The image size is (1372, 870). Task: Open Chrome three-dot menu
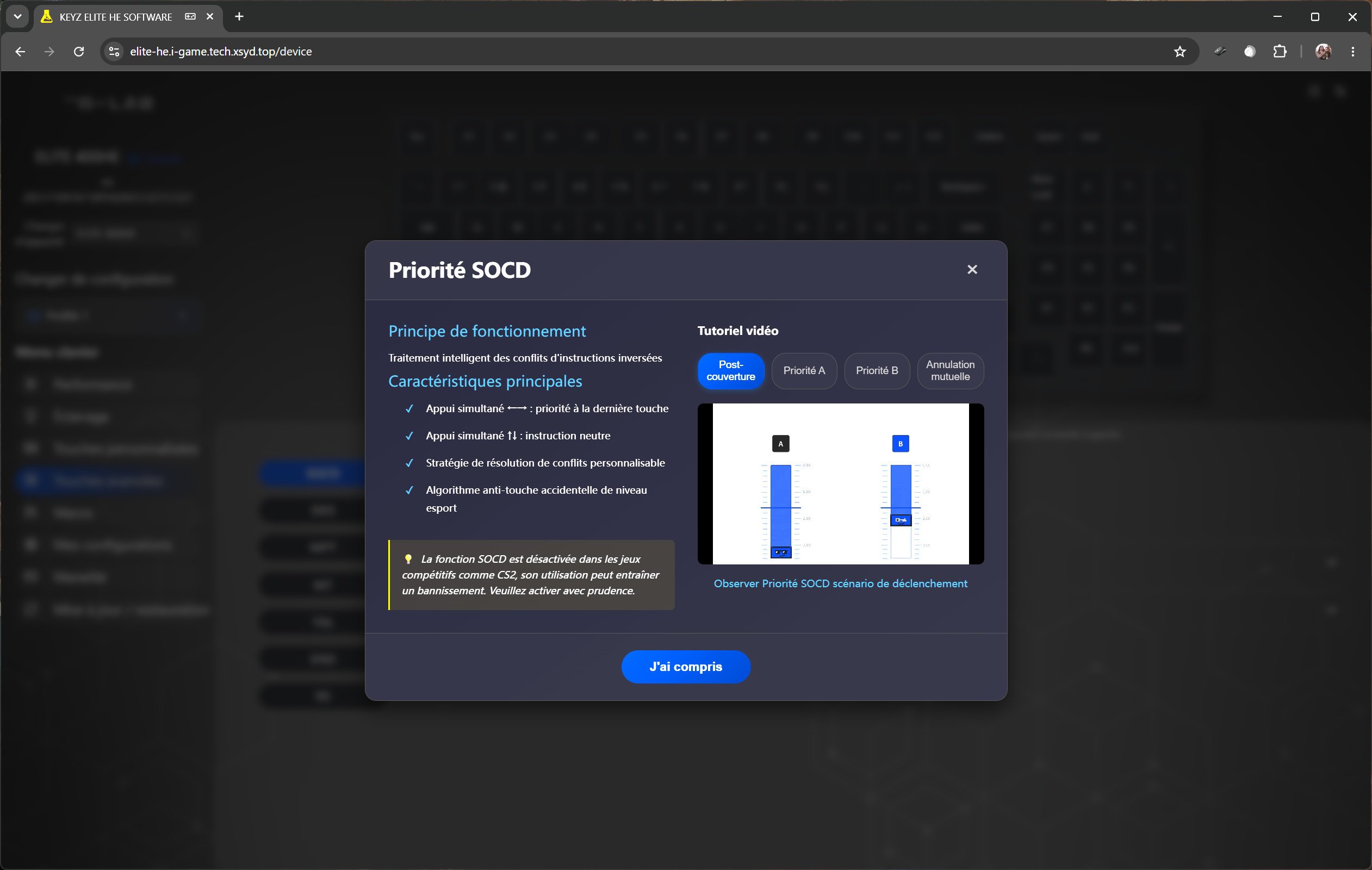pos(1352,52)
